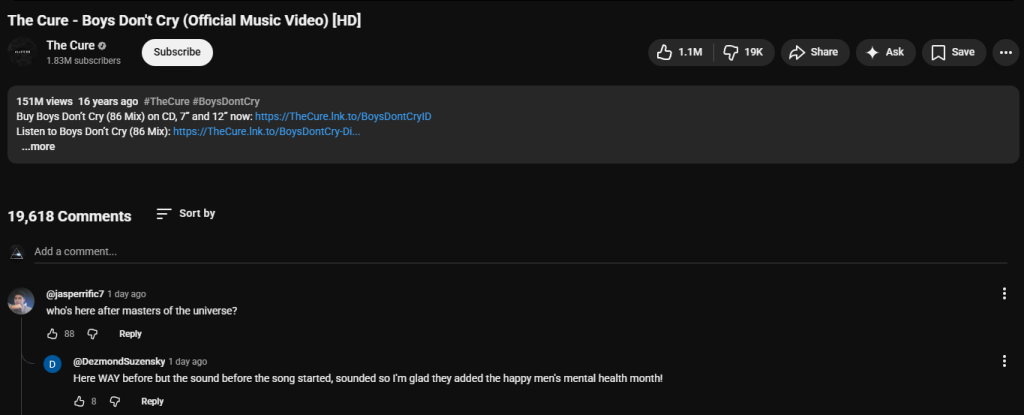Open the TheCure.lnk.to/BoysDontCryID link
This screenshot has width=1024, height=415.
343,116
